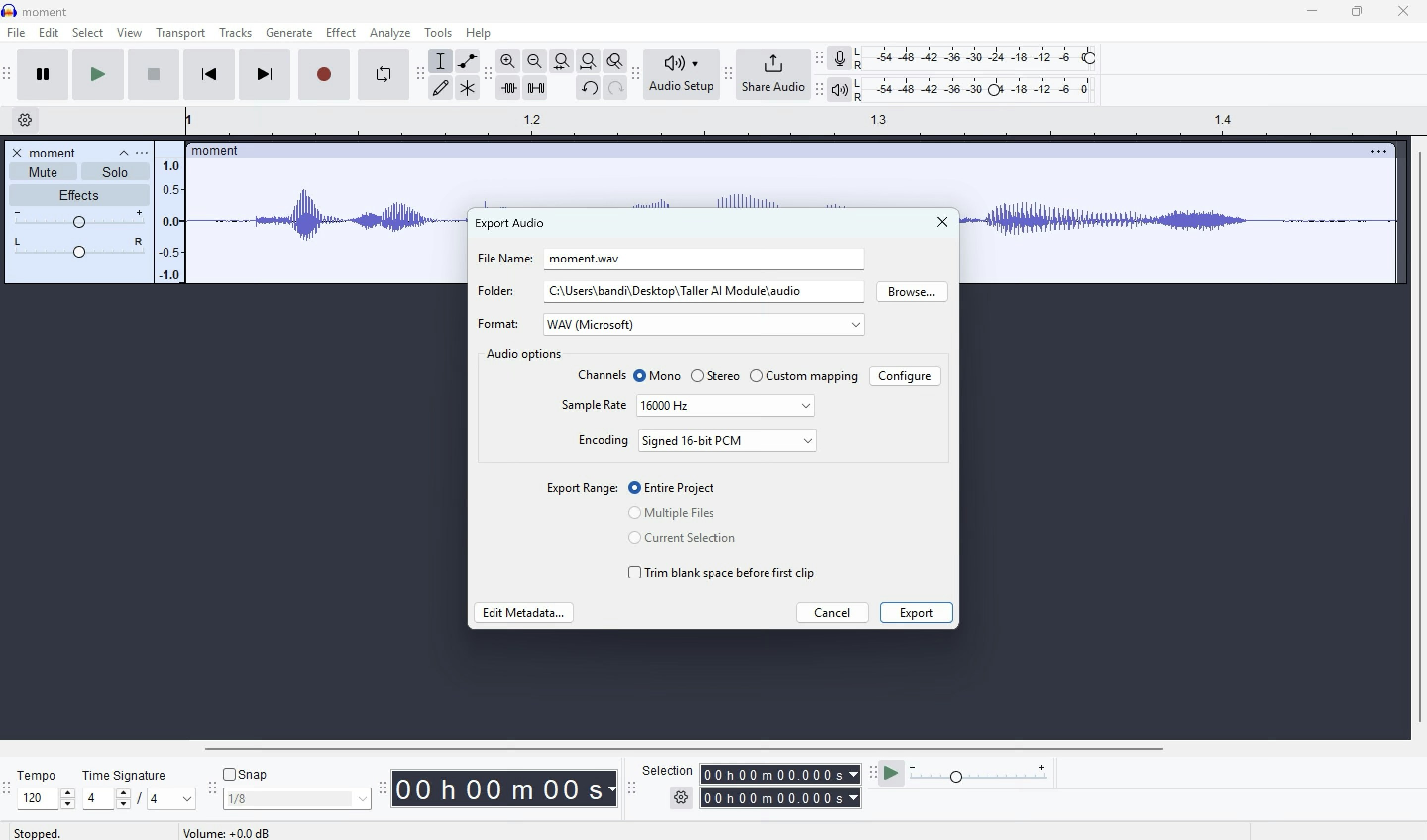The width and height of the screenshot is (1427, 840).
Task: Open the Sample Rate dropdown
Action: click(x=725, y=406)
